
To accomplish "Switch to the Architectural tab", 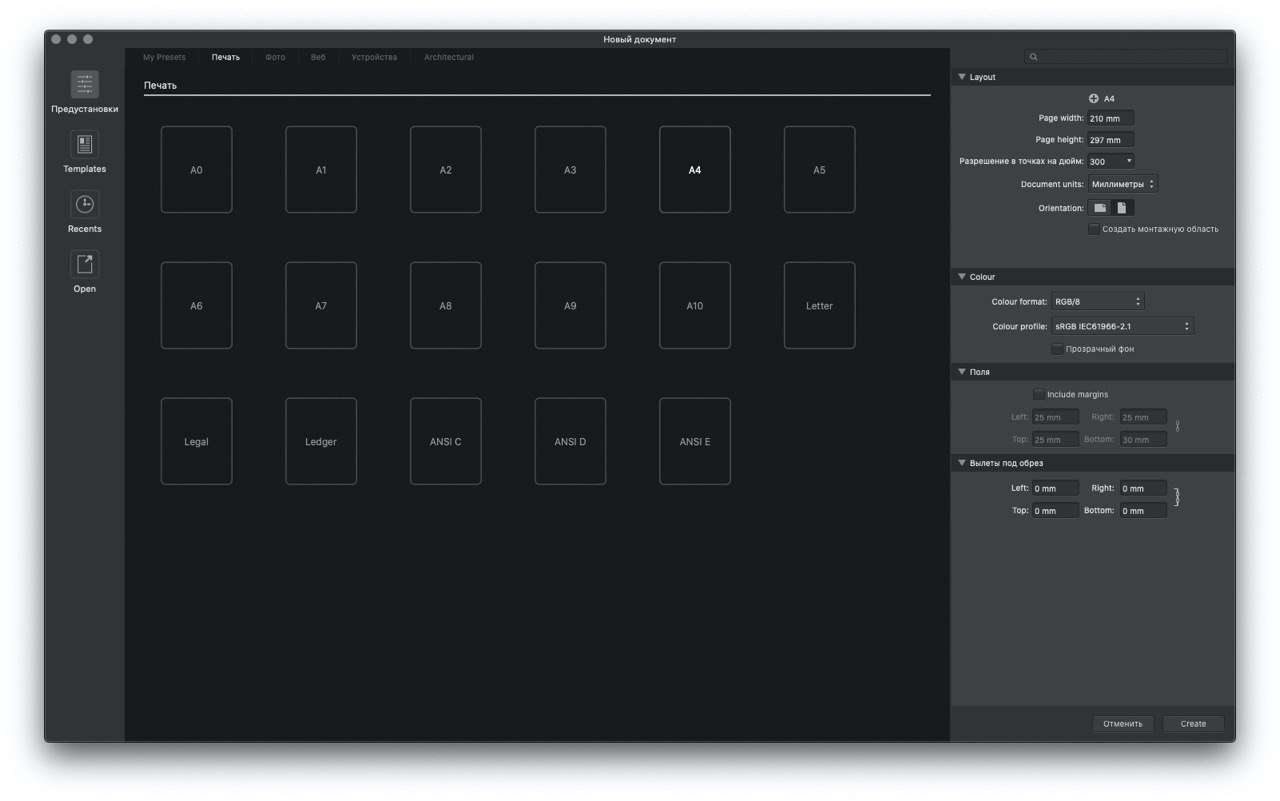I will click(449, 57).
